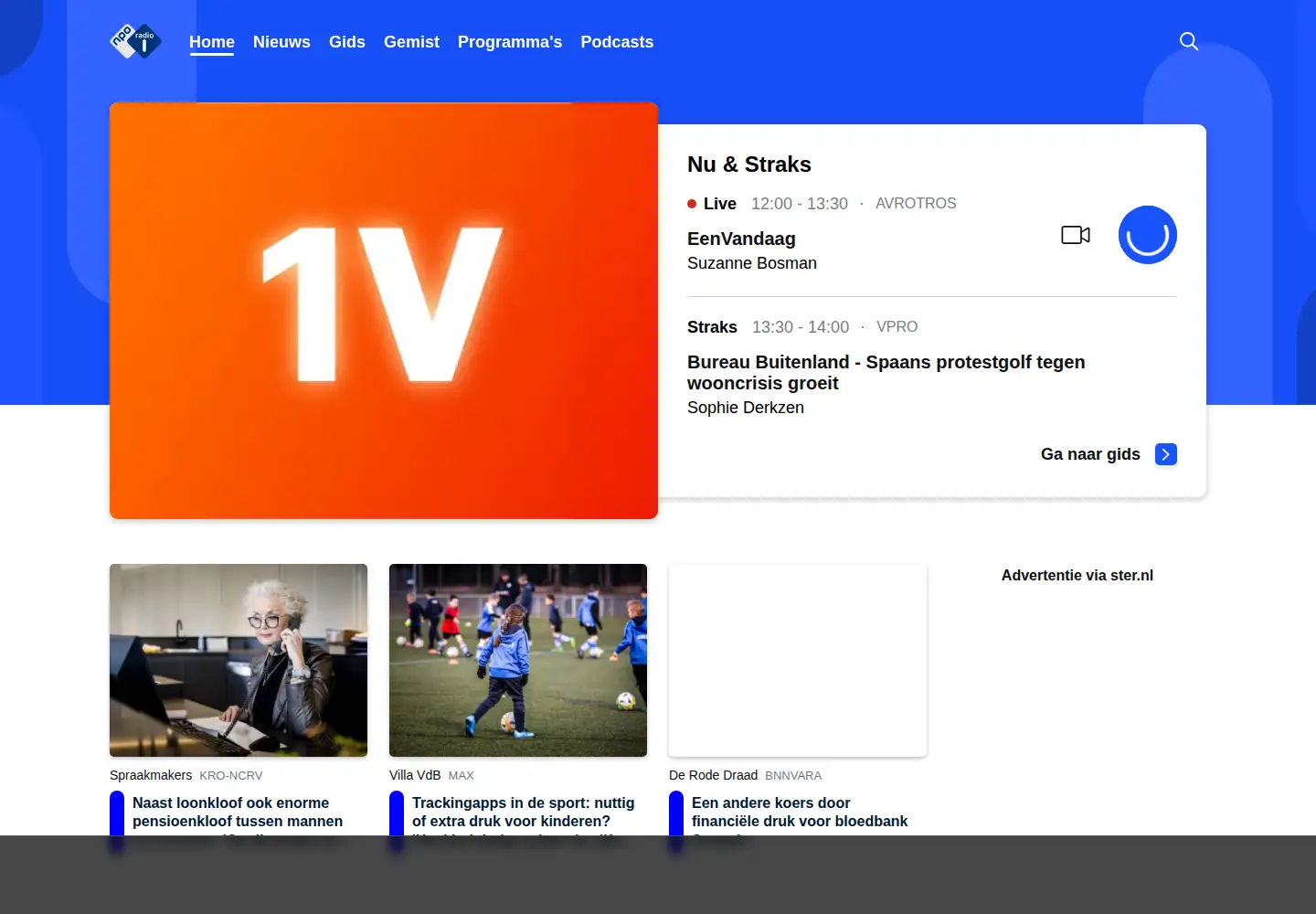Click the round blue live play button
This screenshot has width=1316, height=914.
click(1148, 235)
